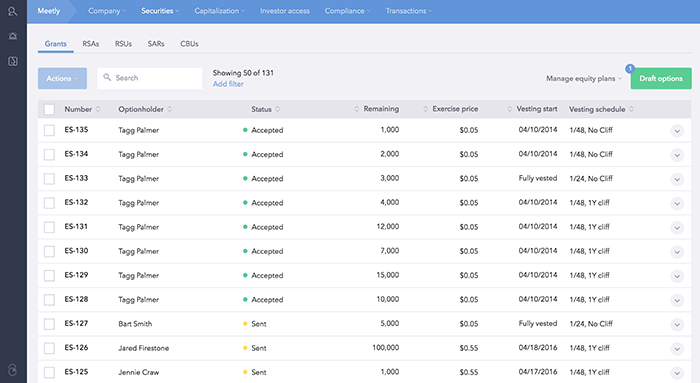Click into the Search input field
The height and width of the screenshot is (383, 700).
tap(150, 78)
